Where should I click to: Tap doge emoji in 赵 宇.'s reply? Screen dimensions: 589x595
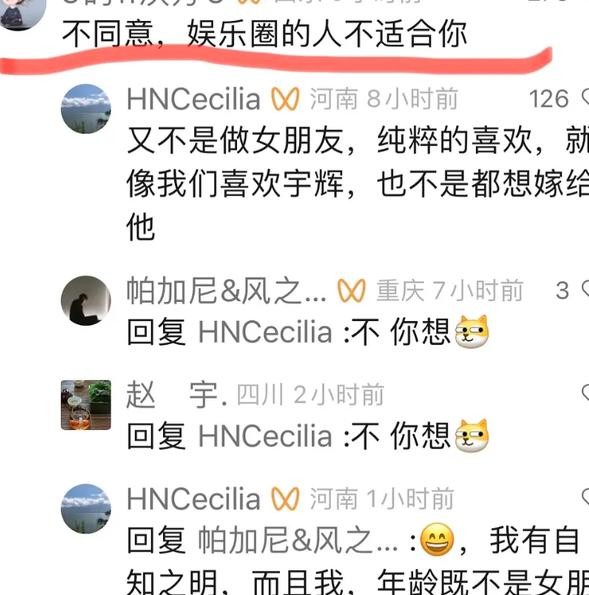(x=472, y=436)
